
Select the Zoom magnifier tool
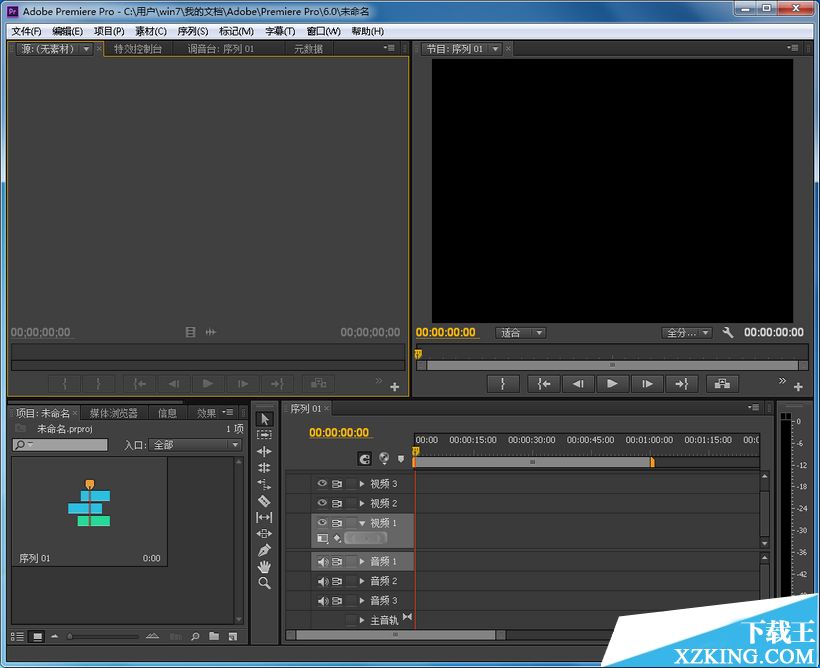pyautogui.click(x=264, y=583)
